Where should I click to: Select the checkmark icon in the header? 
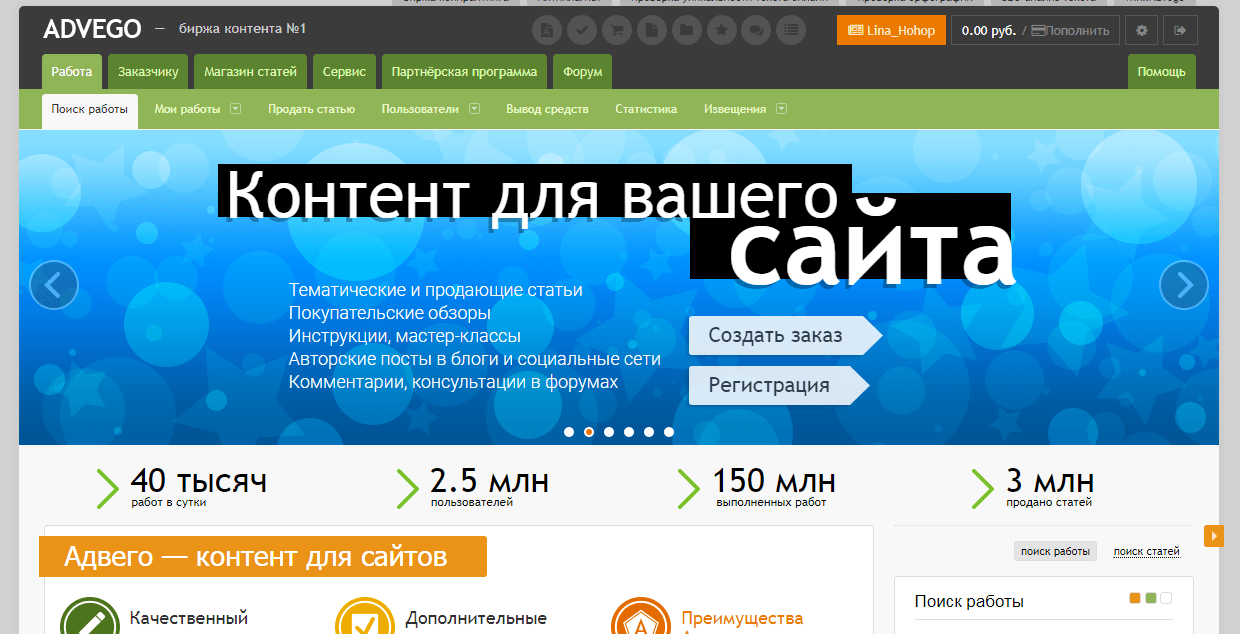pyautogui.click(x=581, y=30)
